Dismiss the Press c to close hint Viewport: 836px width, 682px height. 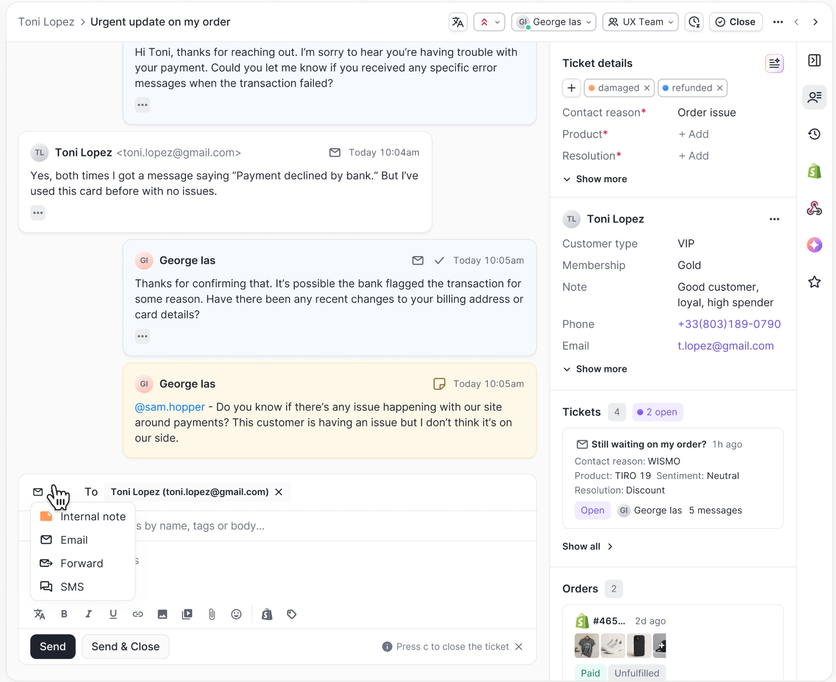519,647
